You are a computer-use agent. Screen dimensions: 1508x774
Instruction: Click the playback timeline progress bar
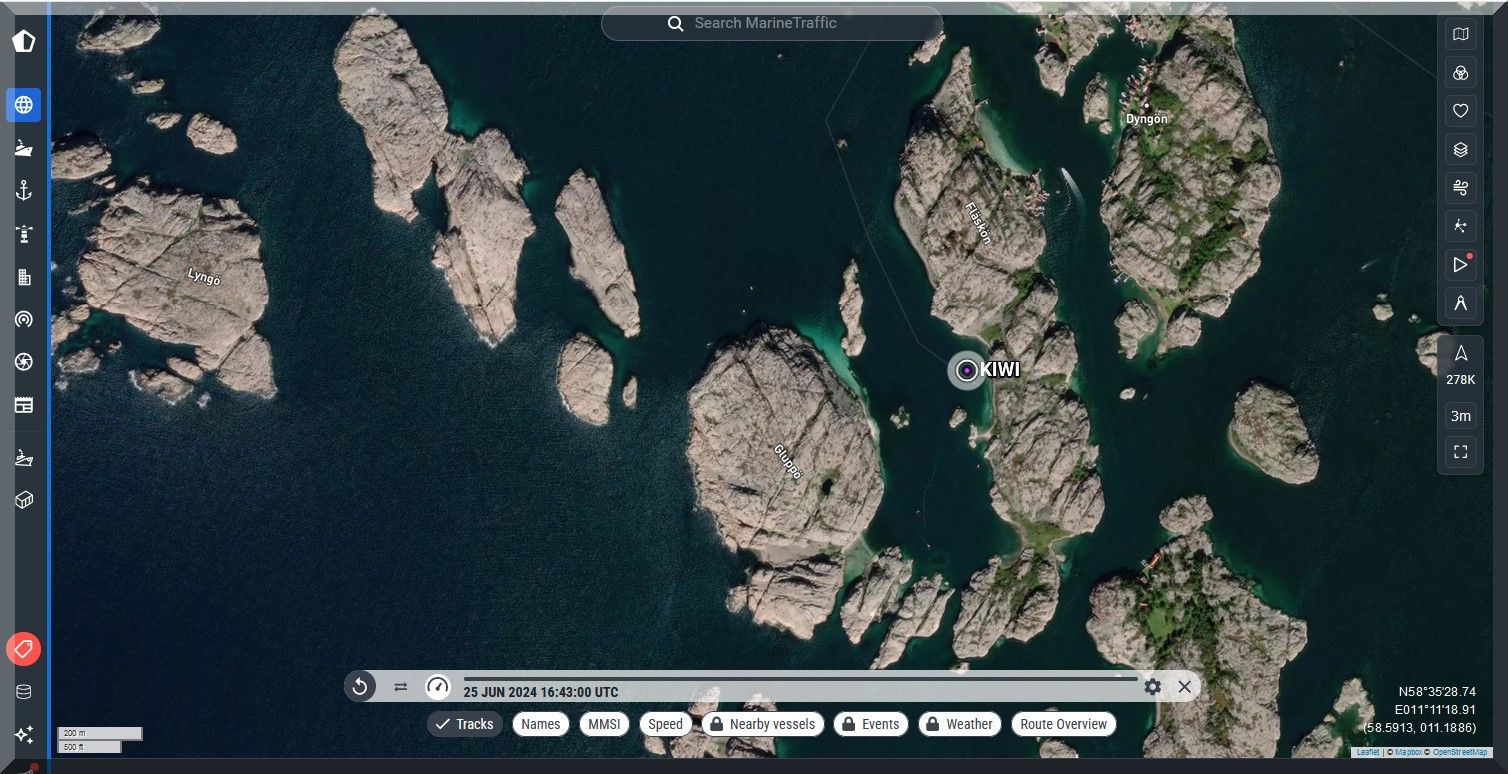800,678
